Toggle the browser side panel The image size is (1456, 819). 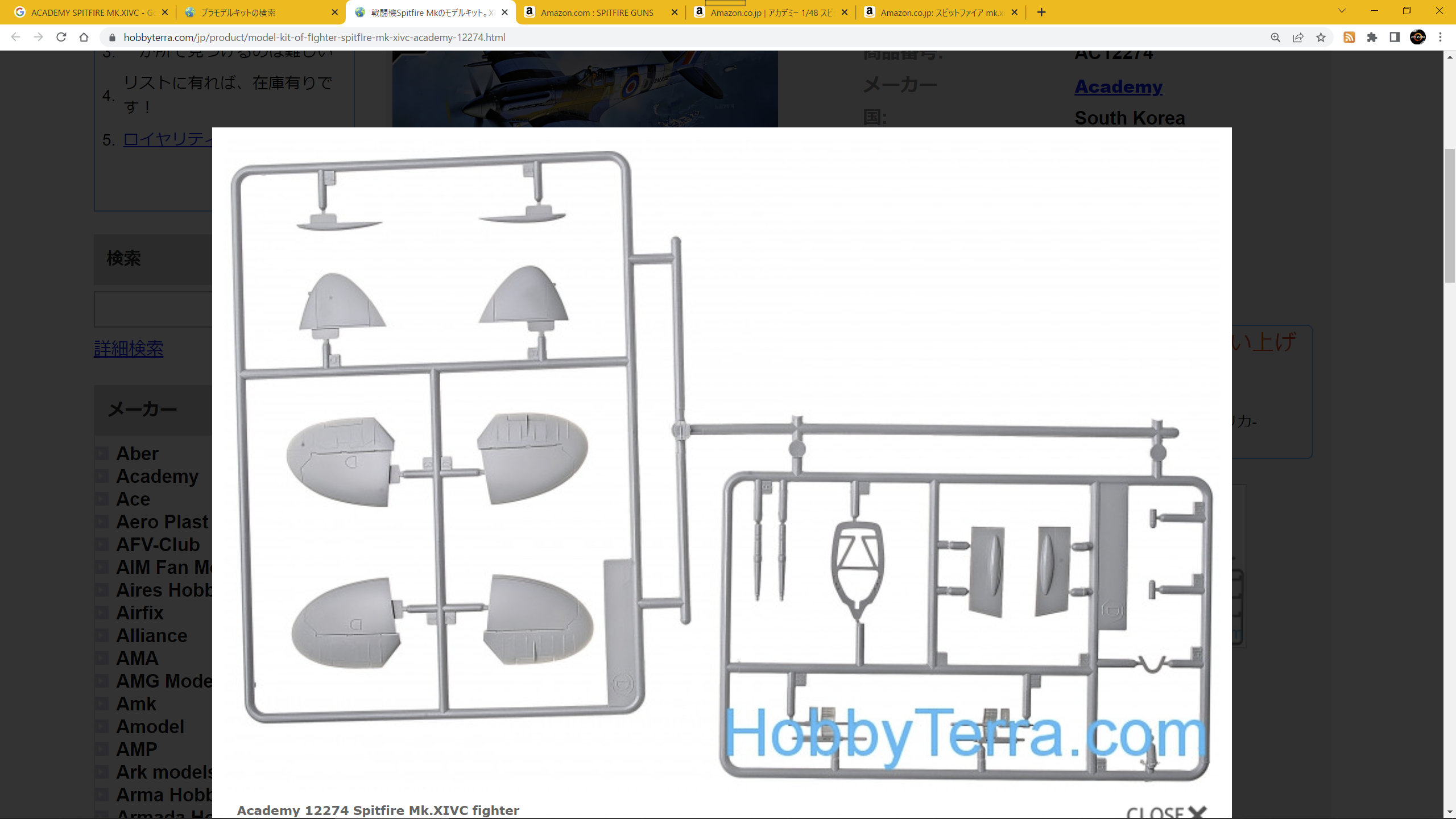point(1395,37)
